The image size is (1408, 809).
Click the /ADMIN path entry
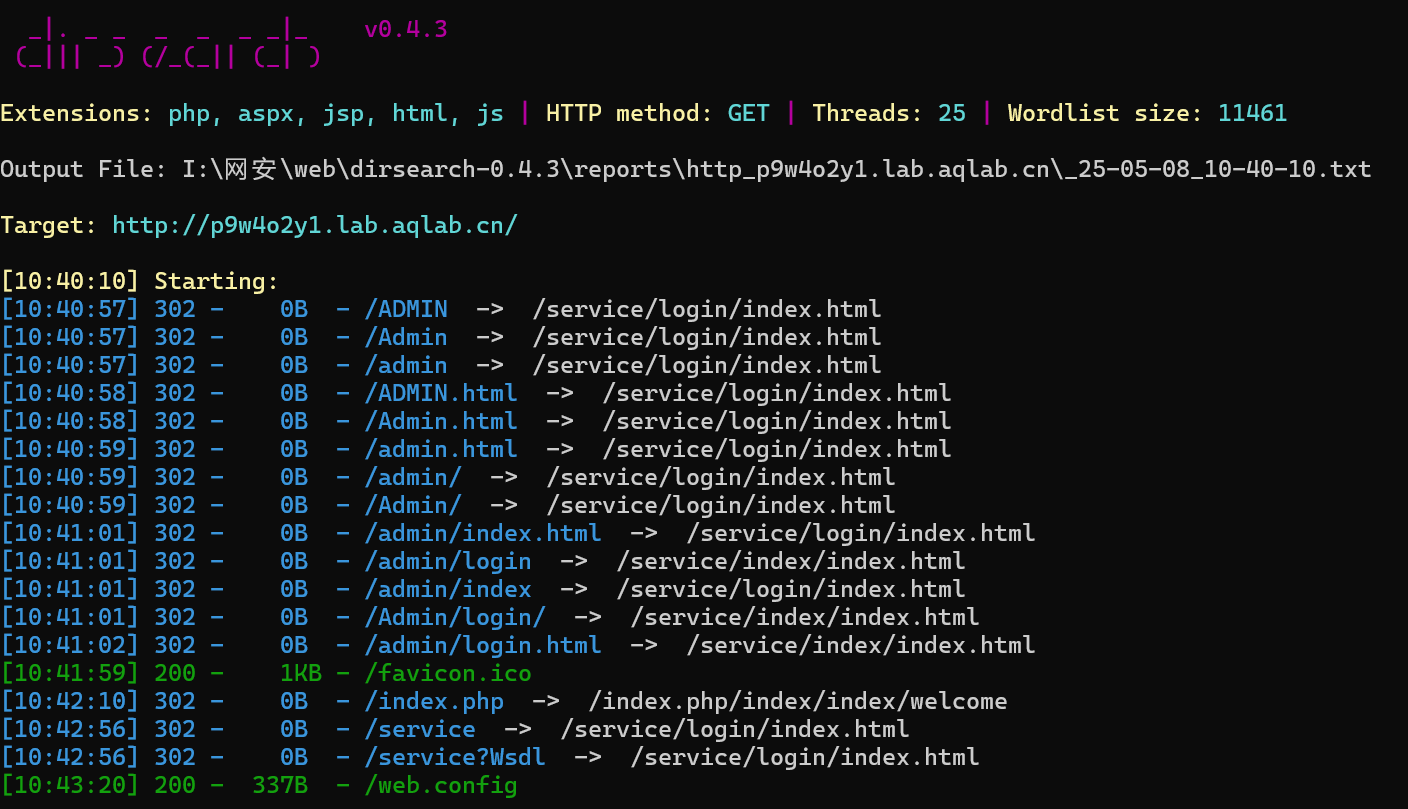(406, 309)
